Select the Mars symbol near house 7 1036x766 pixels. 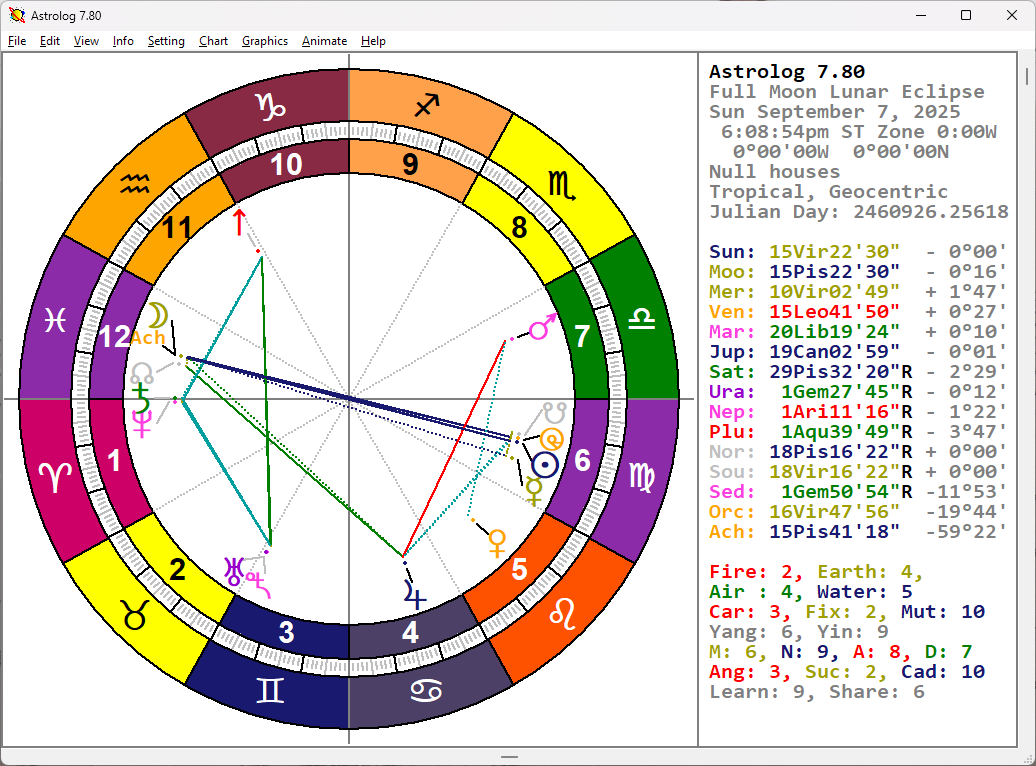pyautogui.click(x=543, y=327)
